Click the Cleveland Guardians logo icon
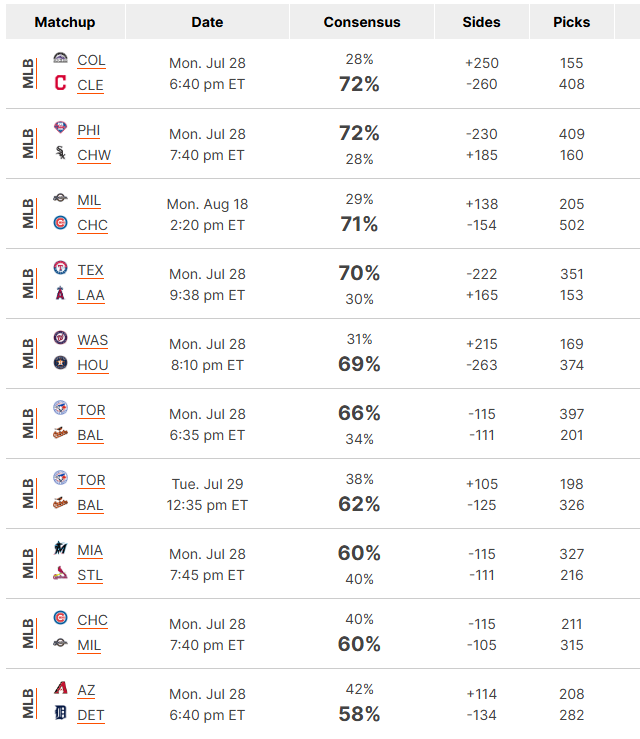This screenshot has width=640, height=739. (60, 82)
